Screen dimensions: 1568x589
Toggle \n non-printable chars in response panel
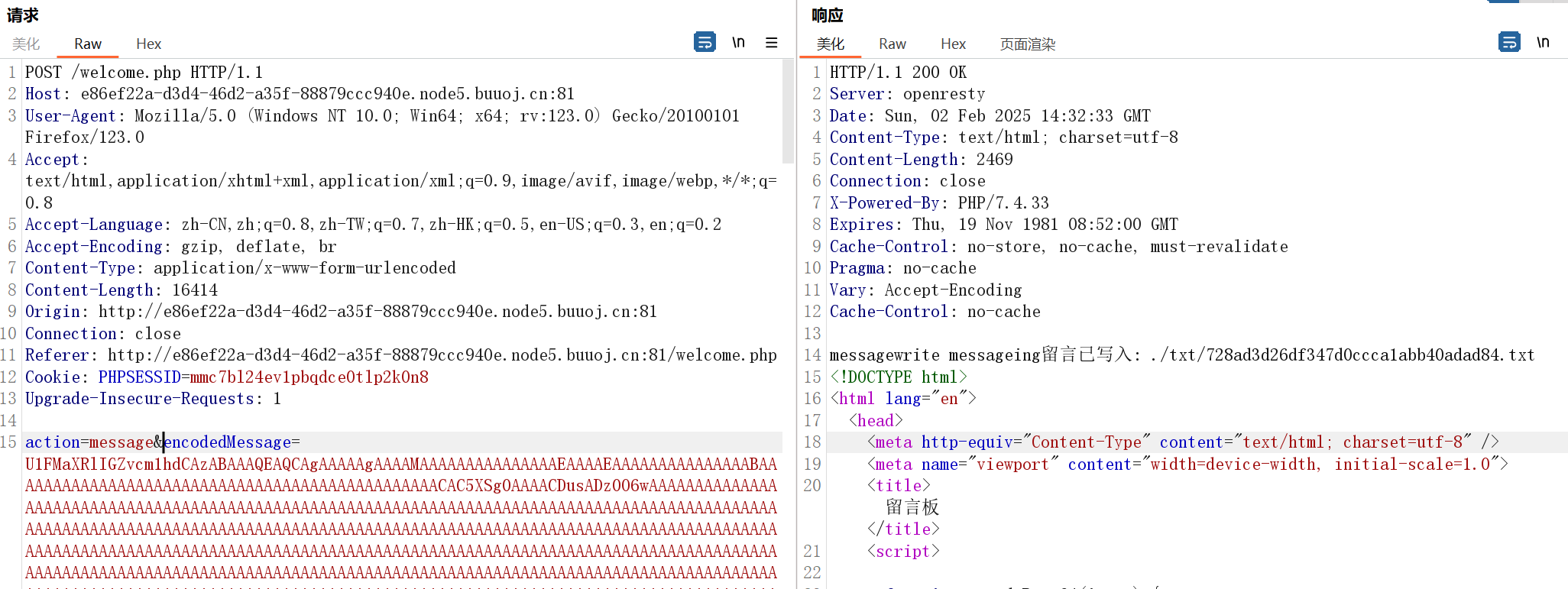[x=1543, y=42]
